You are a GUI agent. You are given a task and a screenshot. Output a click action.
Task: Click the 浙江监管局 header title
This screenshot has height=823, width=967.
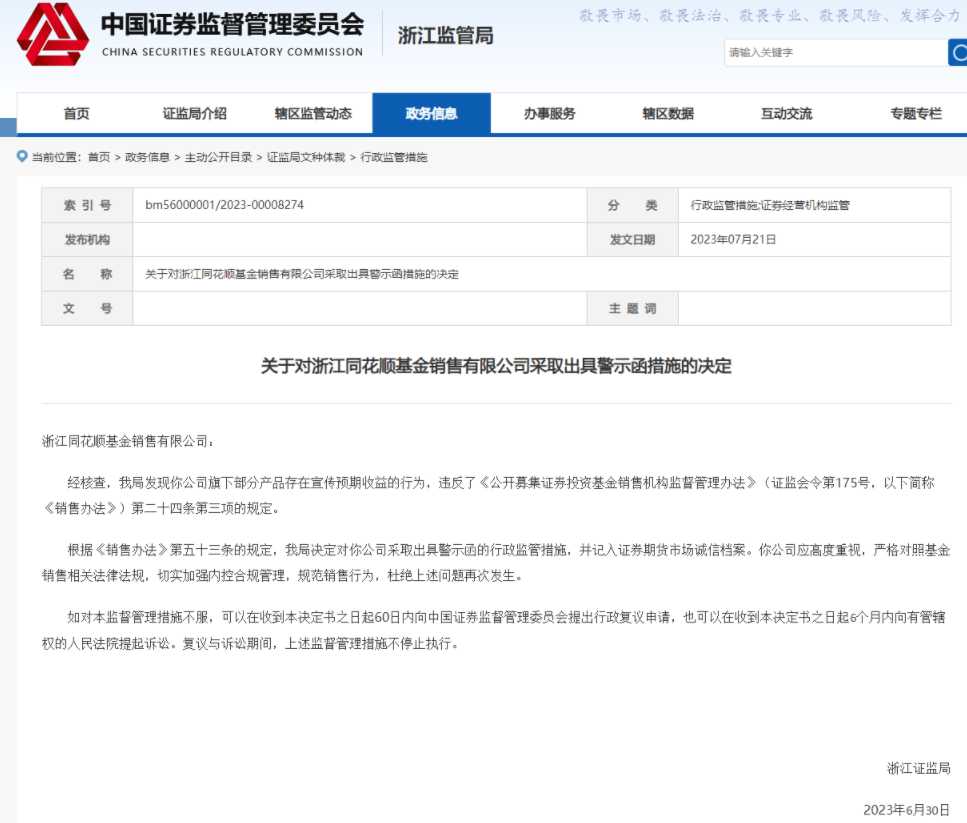click(x=445, y=36)
